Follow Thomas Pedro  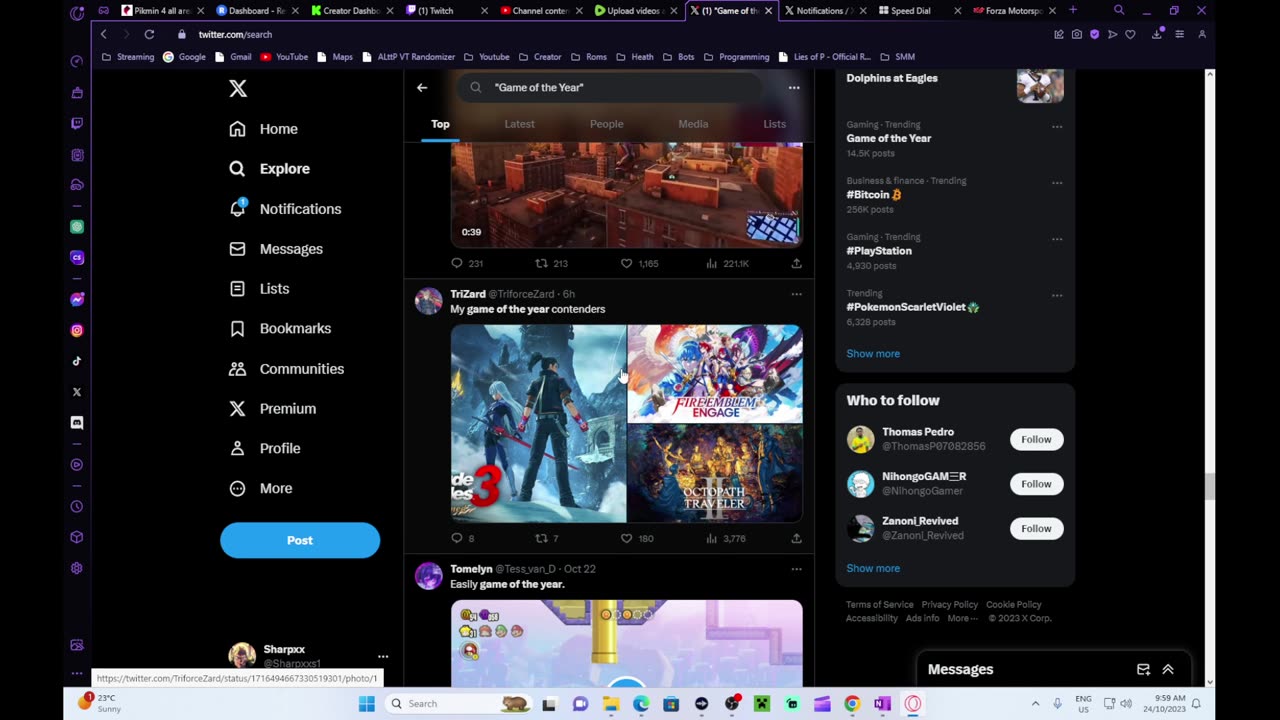[x=1036, y=439]
